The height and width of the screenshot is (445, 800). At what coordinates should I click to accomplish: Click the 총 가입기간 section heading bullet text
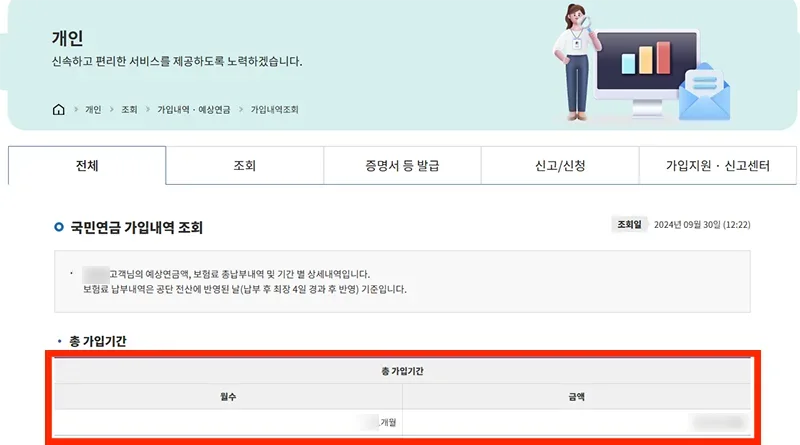pyautogui.click(x=97, y=341)
